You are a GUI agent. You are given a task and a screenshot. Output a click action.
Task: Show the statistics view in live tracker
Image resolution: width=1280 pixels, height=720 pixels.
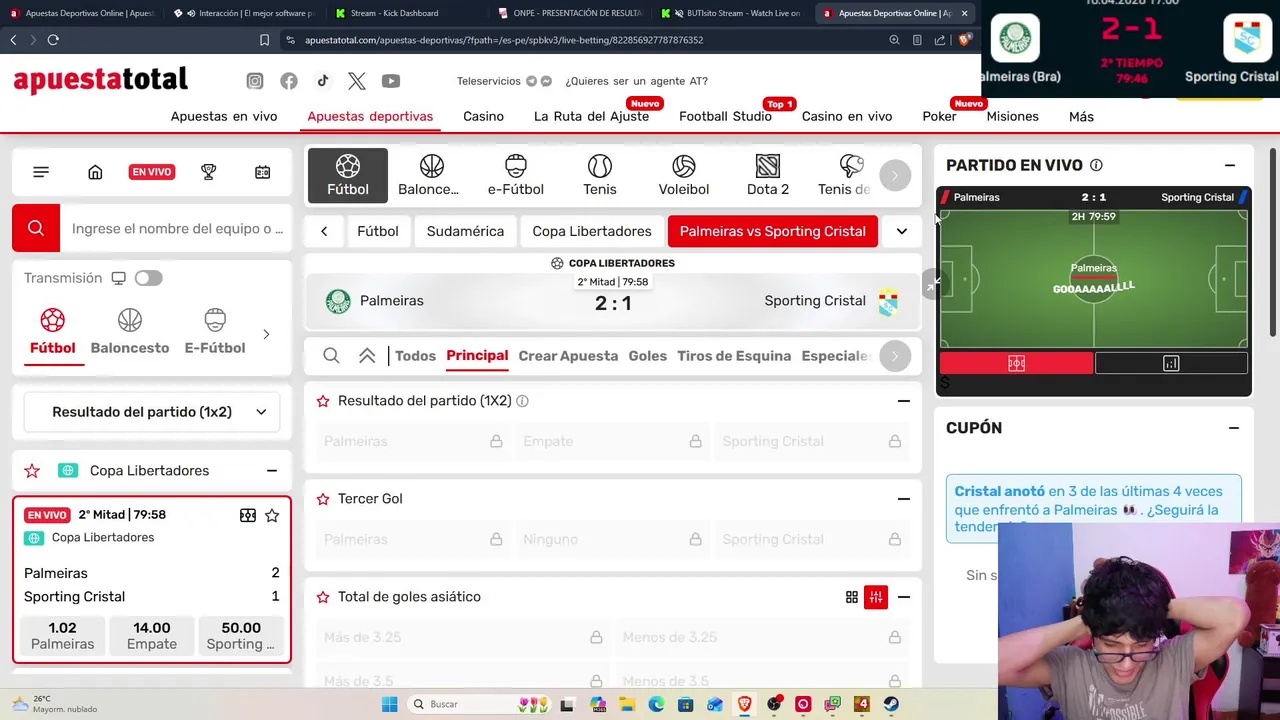(x=1171, y=364)
